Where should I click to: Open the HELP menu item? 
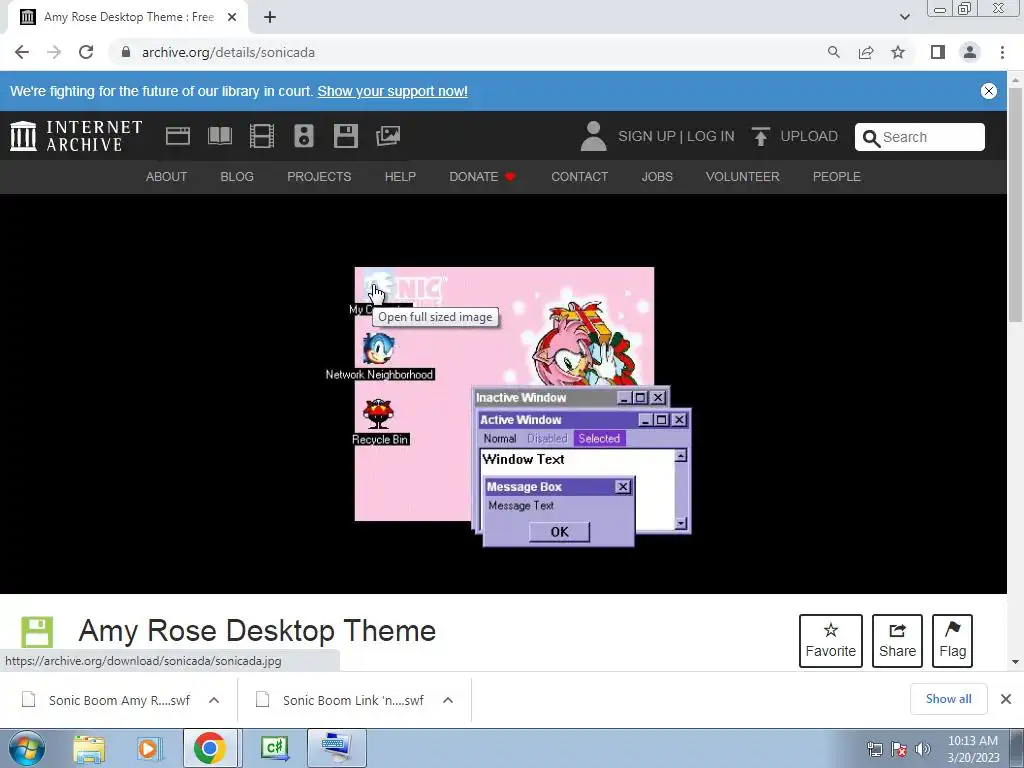click(x=400, y=176)
